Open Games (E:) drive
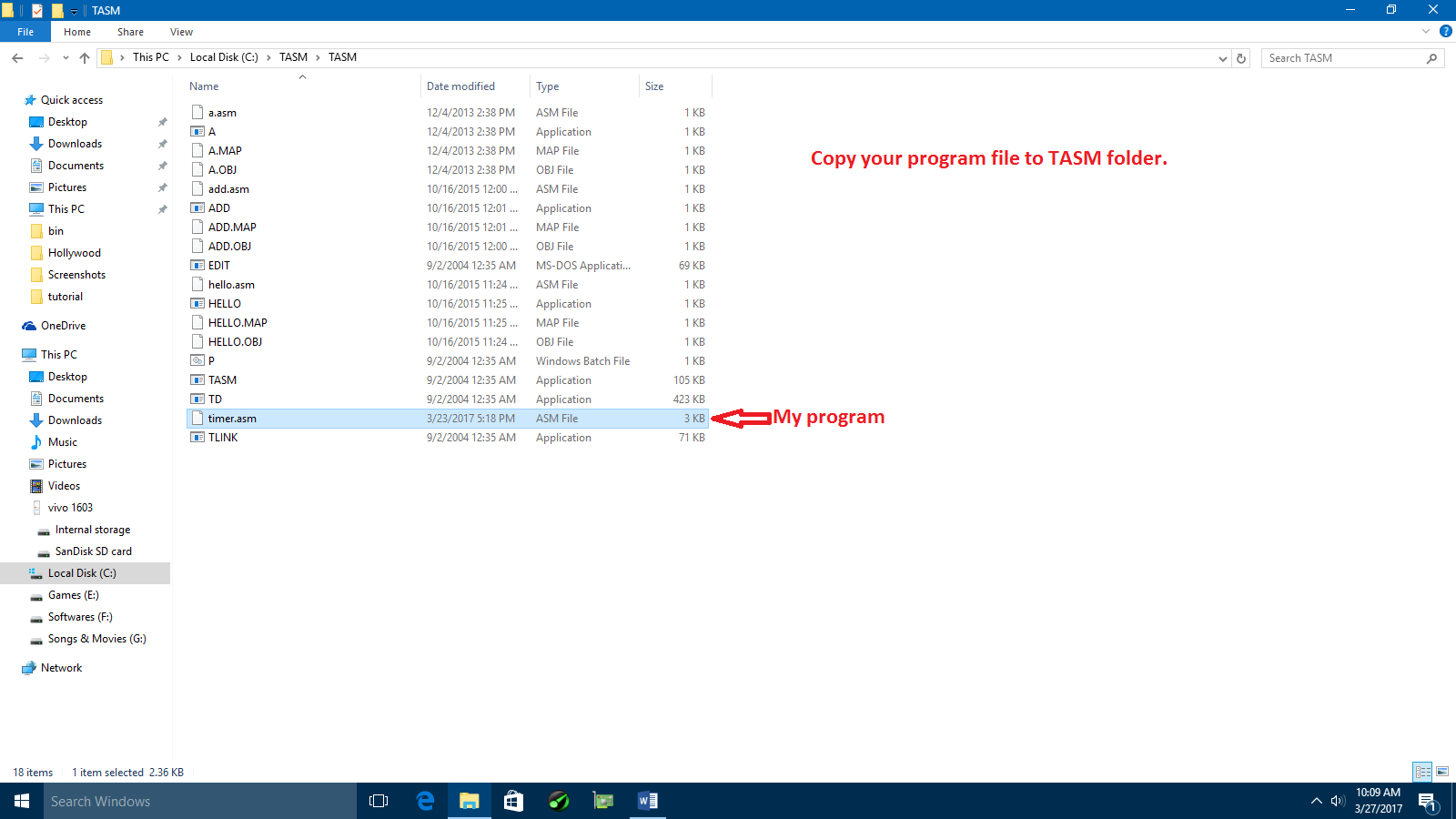Viewport: 1456px width, 819px height. tap(73, 595)
